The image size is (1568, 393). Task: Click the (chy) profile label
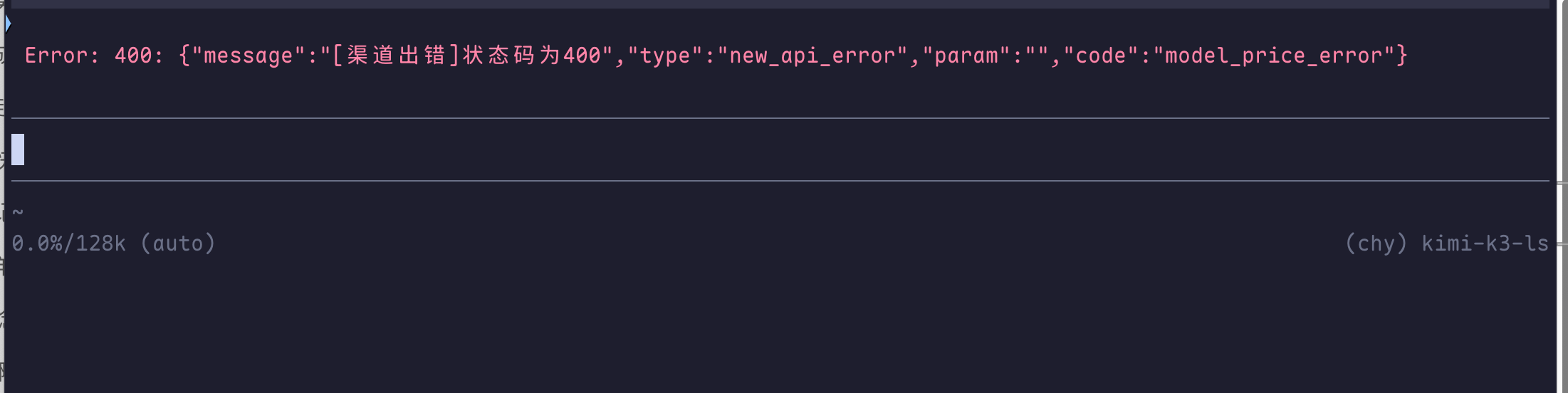pos(1376,243)
